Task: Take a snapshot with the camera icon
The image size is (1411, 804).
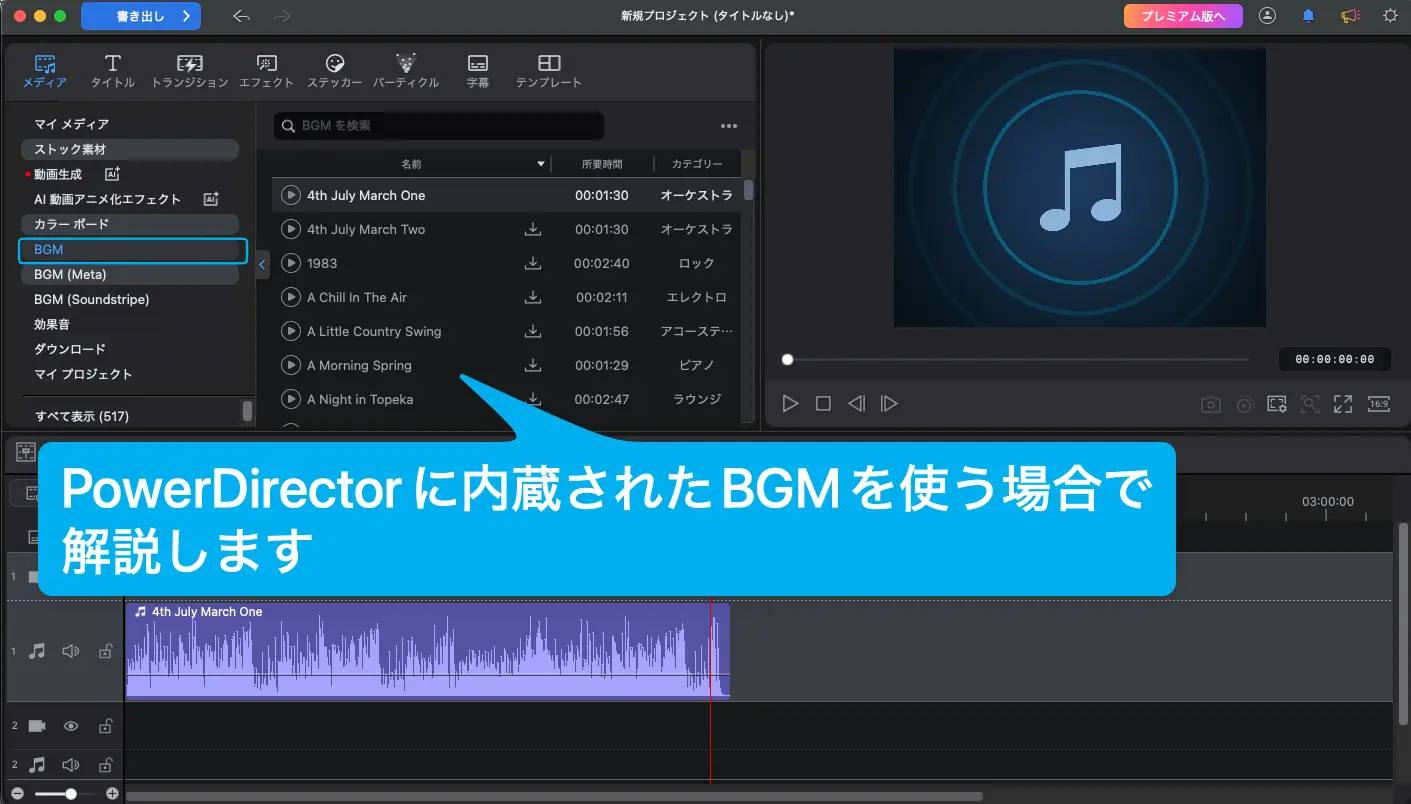Action: point(1211,404)
